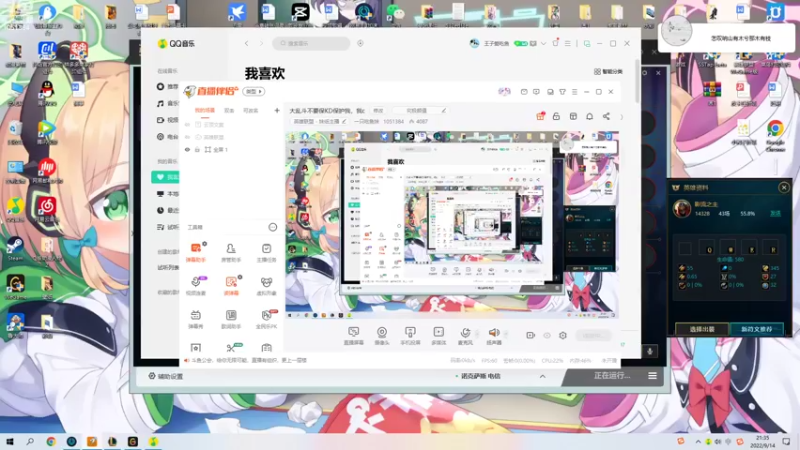
Task: Click the record video icon beside speaker
Action: pyautogui.click(x=531, y=335)
